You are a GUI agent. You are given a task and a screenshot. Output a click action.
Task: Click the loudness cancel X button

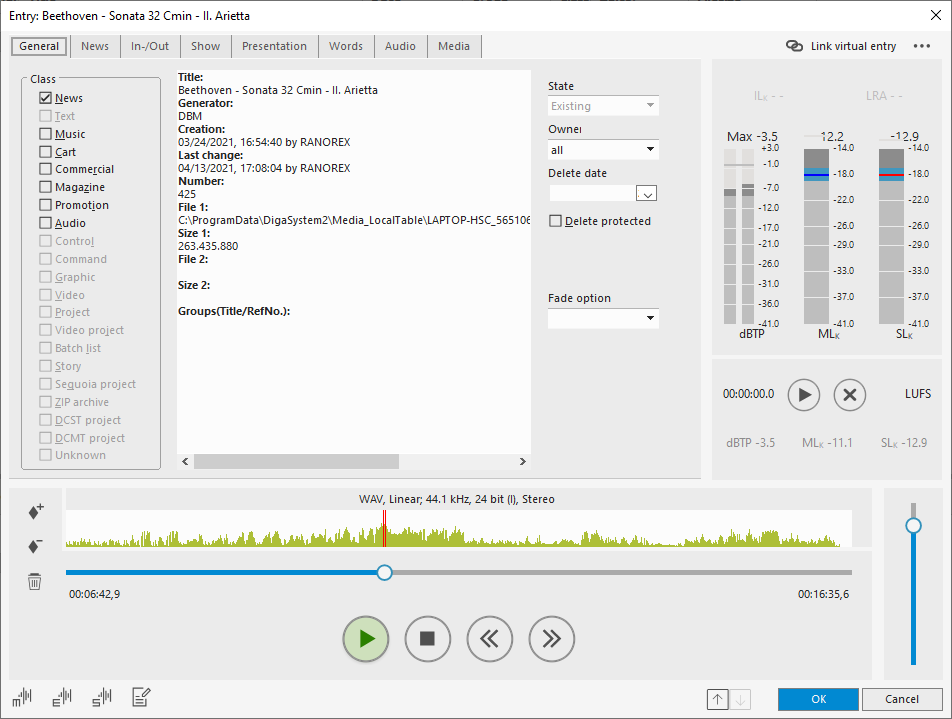(850, 394)
